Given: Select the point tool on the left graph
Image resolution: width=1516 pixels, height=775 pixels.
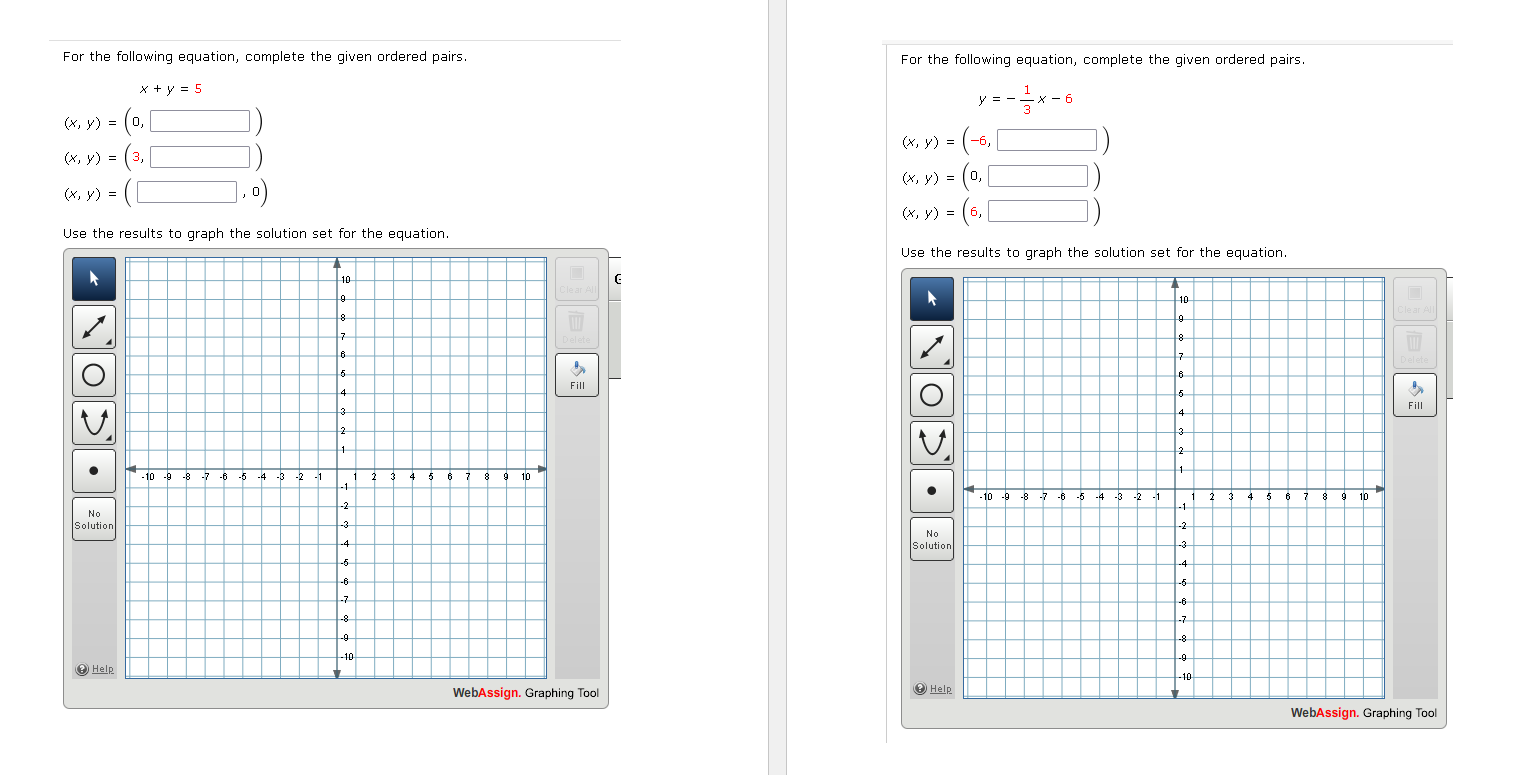Looking at the screenshot, I should click(93, 470).
